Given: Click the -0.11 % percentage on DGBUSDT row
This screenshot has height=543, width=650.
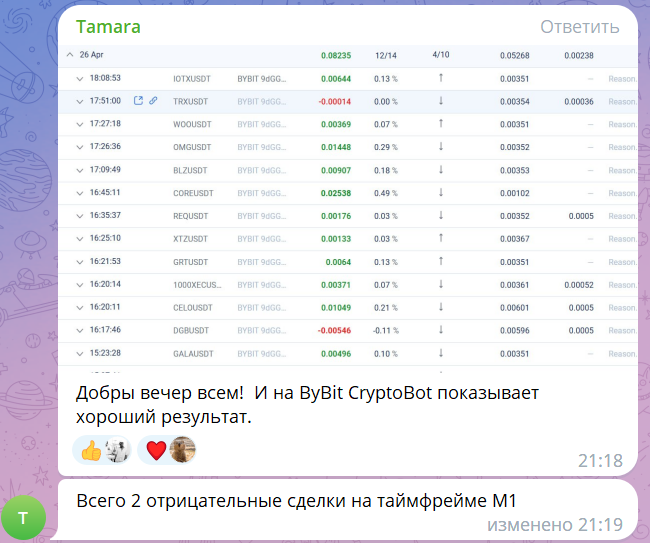Looking at the screenshot, I should coord(386,330).
